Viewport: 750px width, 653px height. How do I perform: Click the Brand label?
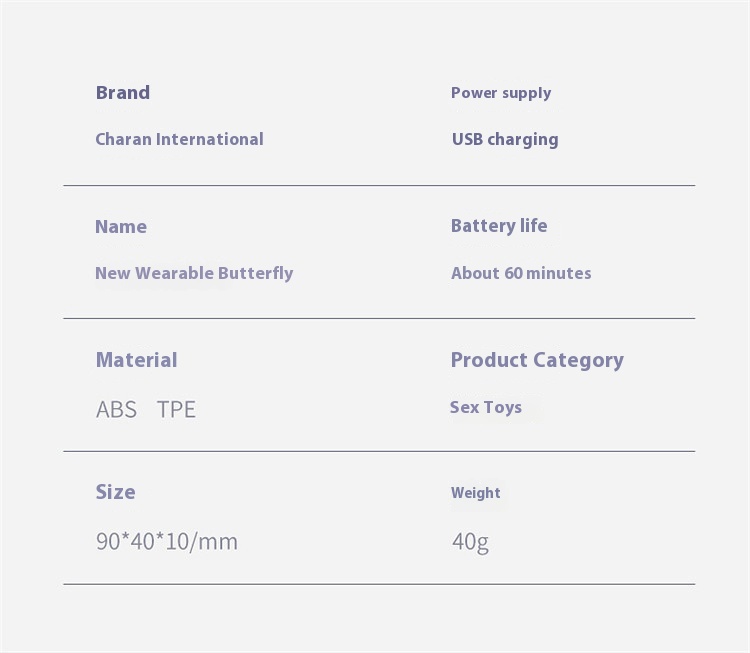(x=123, y=93)
